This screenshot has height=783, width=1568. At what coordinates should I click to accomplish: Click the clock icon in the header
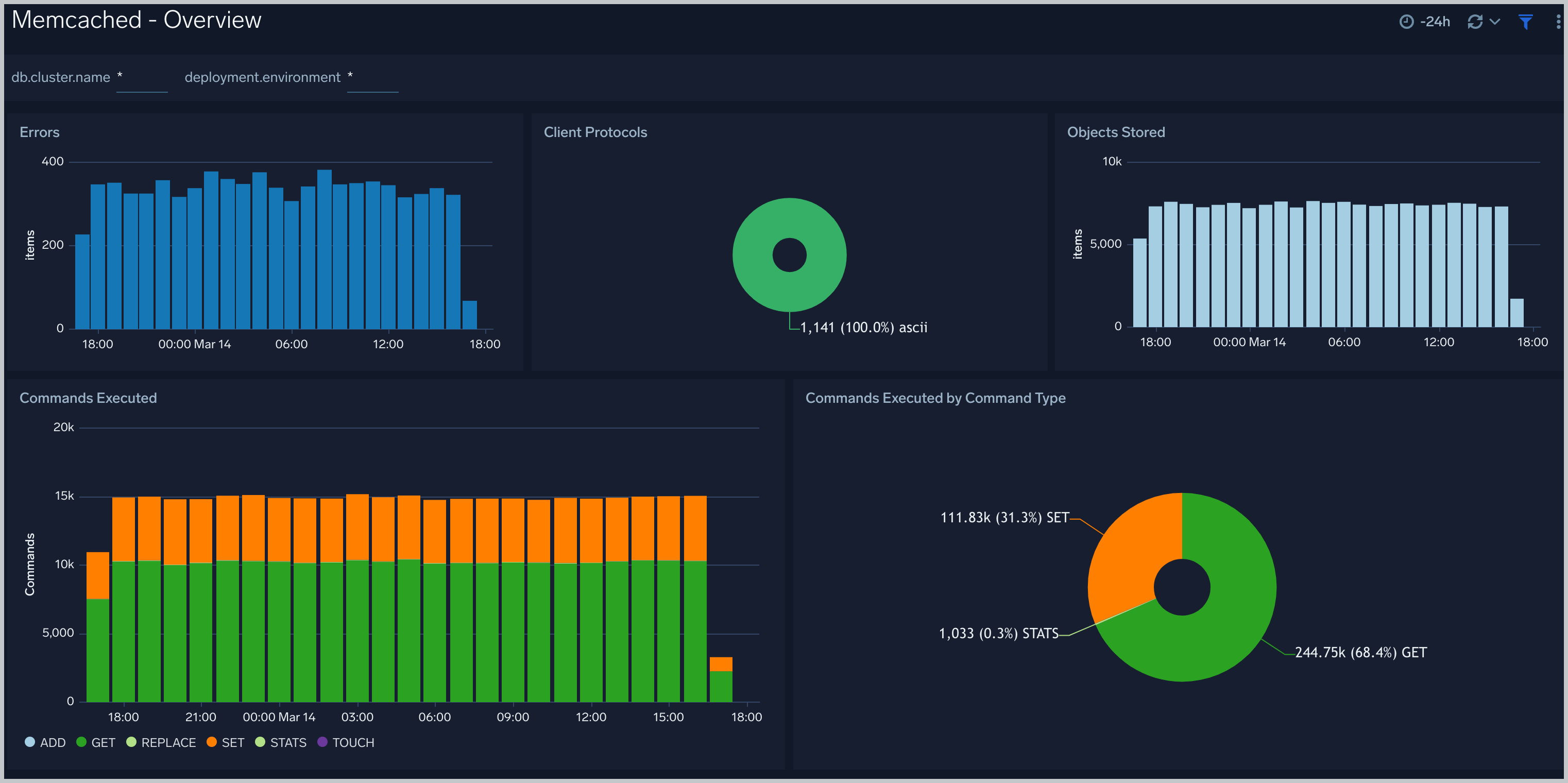[1406, 22]
